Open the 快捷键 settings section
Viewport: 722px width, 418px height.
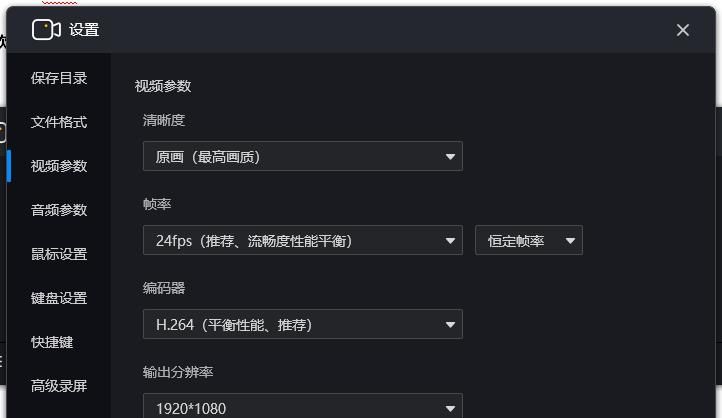(x=52, y=342)
